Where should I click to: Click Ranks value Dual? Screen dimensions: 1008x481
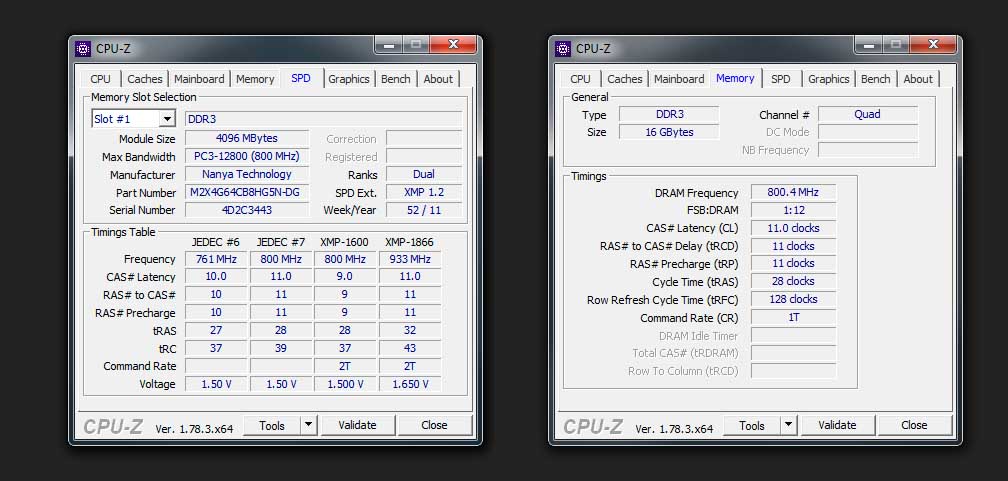424,174
